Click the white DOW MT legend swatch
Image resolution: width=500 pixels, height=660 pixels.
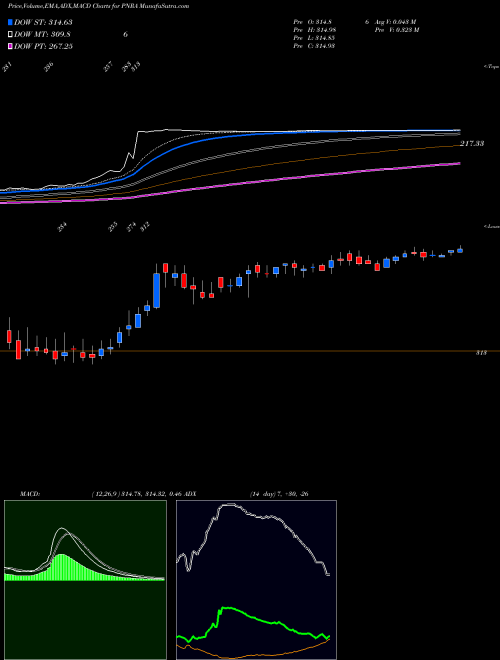click(x=10, y=34)
